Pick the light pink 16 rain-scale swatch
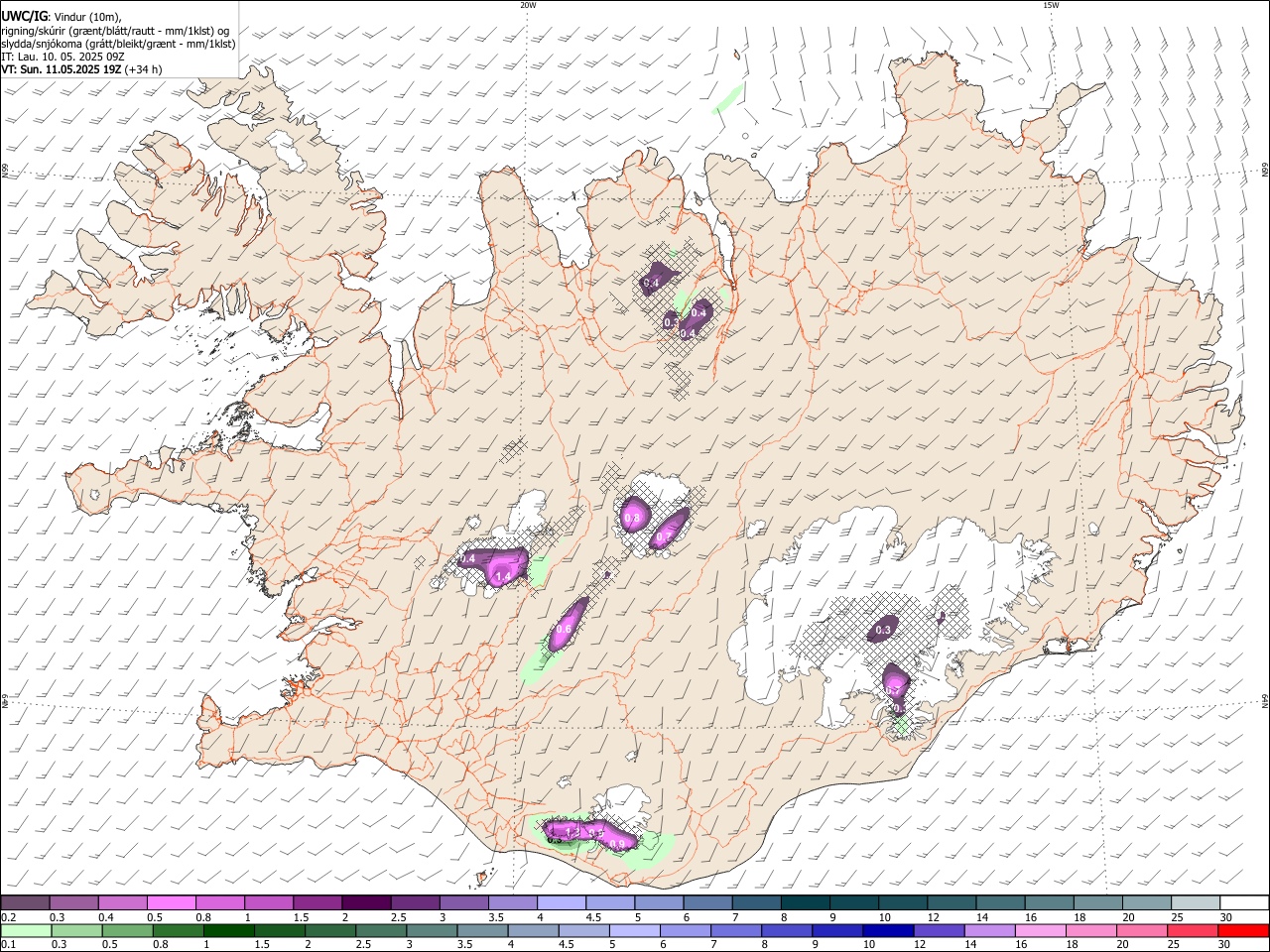This screenshot has width=1270, height=952. click(x=1039, y=931)
